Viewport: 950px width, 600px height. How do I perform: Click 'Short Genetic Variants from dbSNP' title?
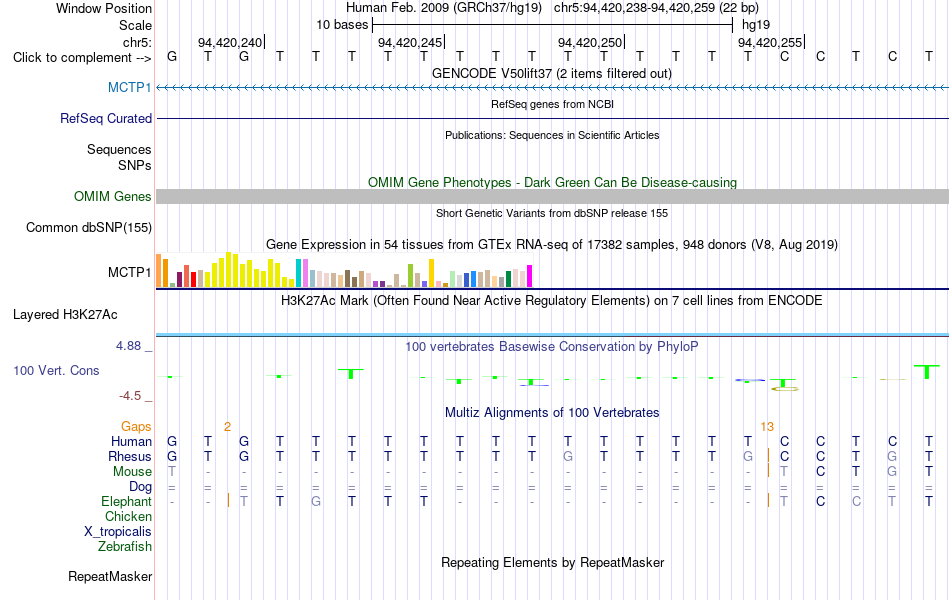pos(552,213)
